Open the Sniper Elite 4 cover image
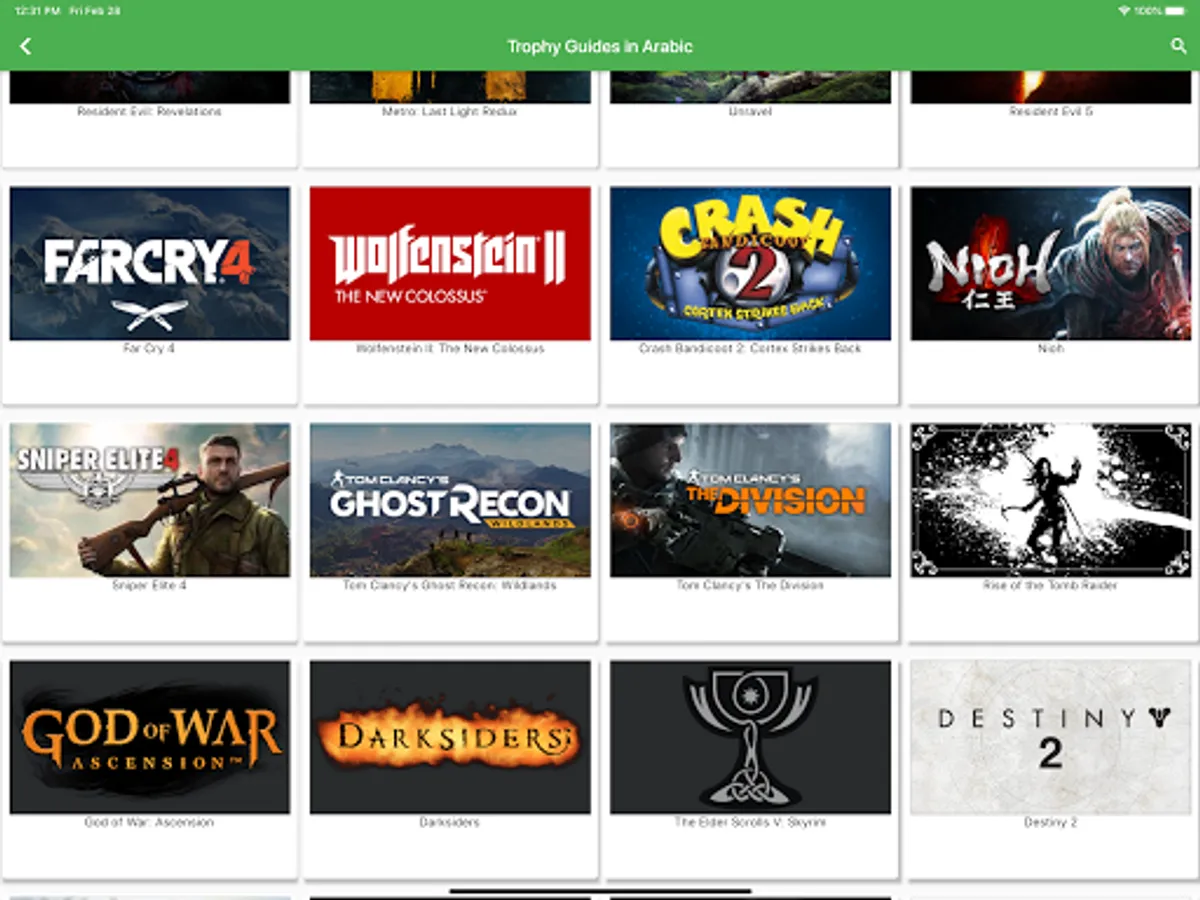The image size is (1200, 900). (x=150, y=500)
